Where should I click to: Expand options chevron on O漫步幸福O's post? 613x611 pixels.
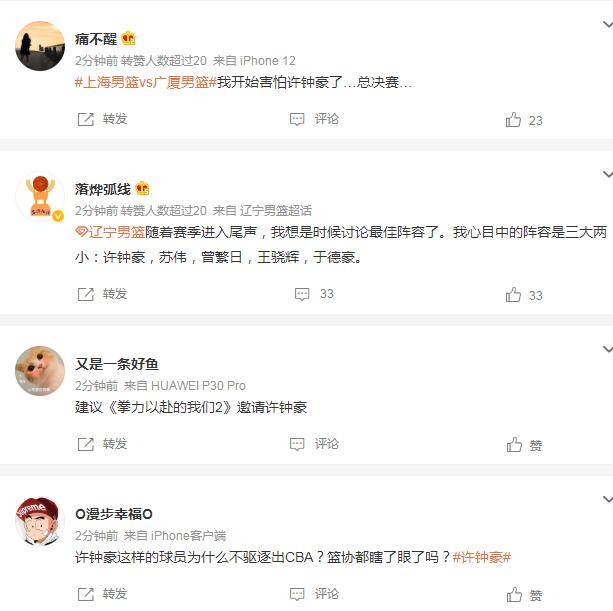tap(607, 499)
